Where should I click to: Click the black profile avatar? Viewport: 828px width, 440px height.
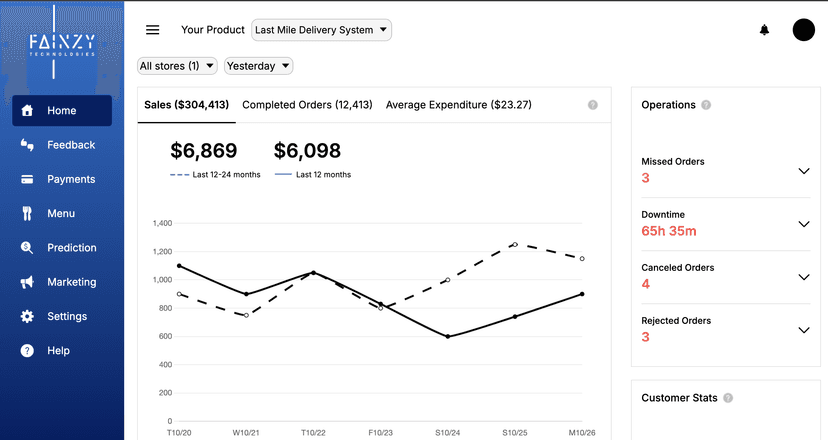coord(803,30)
